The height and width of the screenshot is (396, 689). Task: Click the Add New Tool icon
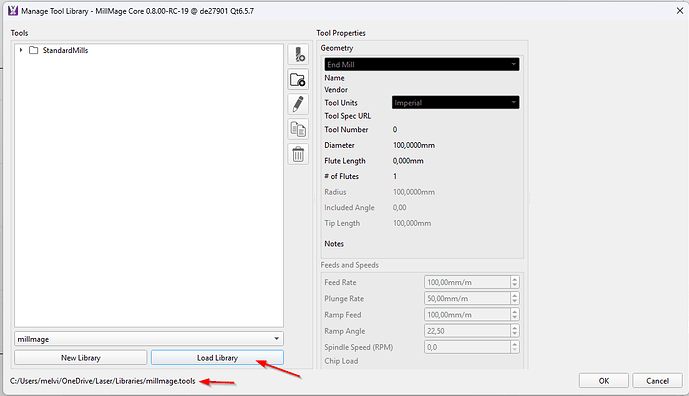(x=298, y=54)
